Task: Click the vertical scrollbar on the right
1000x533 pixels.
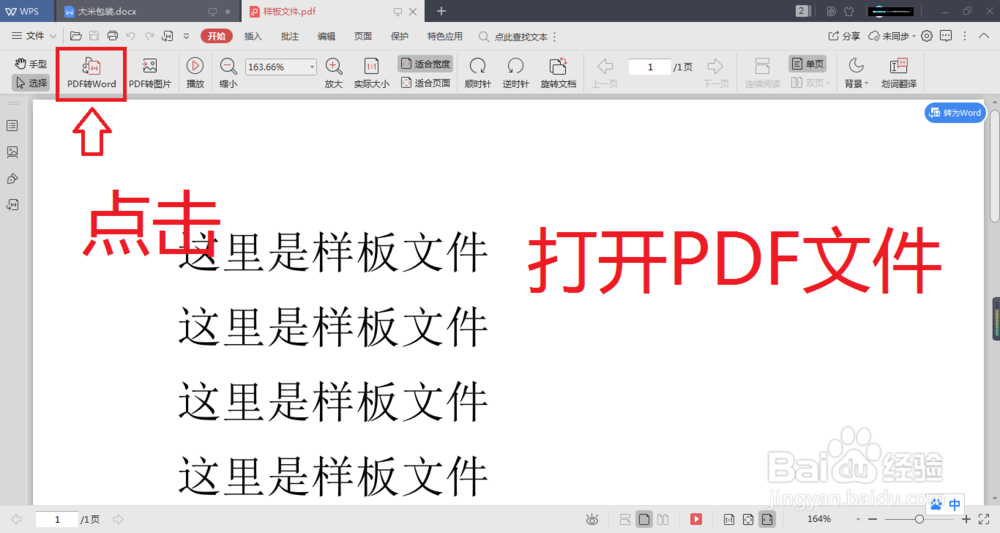Action: click(995, 164)
